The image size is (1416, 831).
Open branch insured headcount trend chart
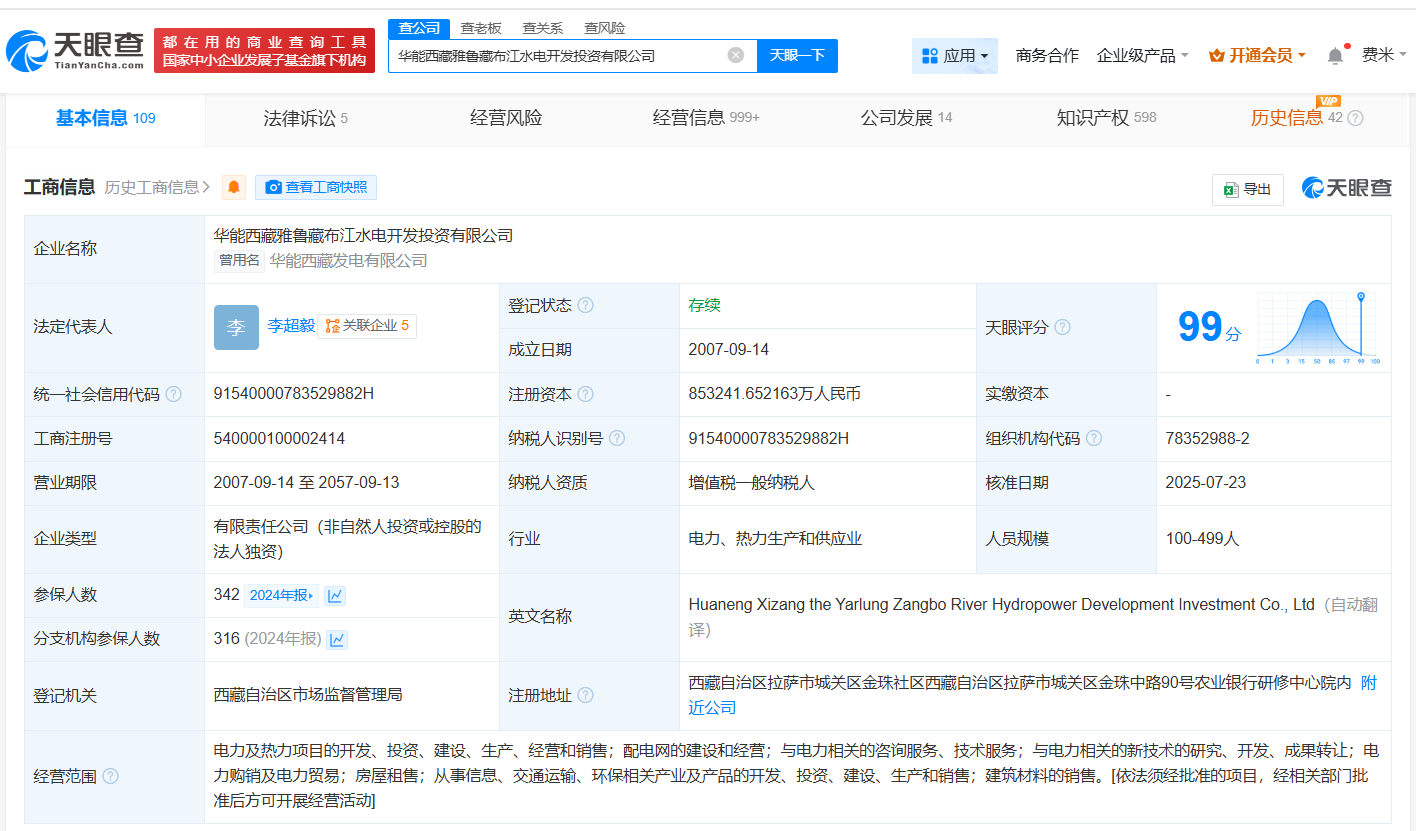(x=338, y=640)
